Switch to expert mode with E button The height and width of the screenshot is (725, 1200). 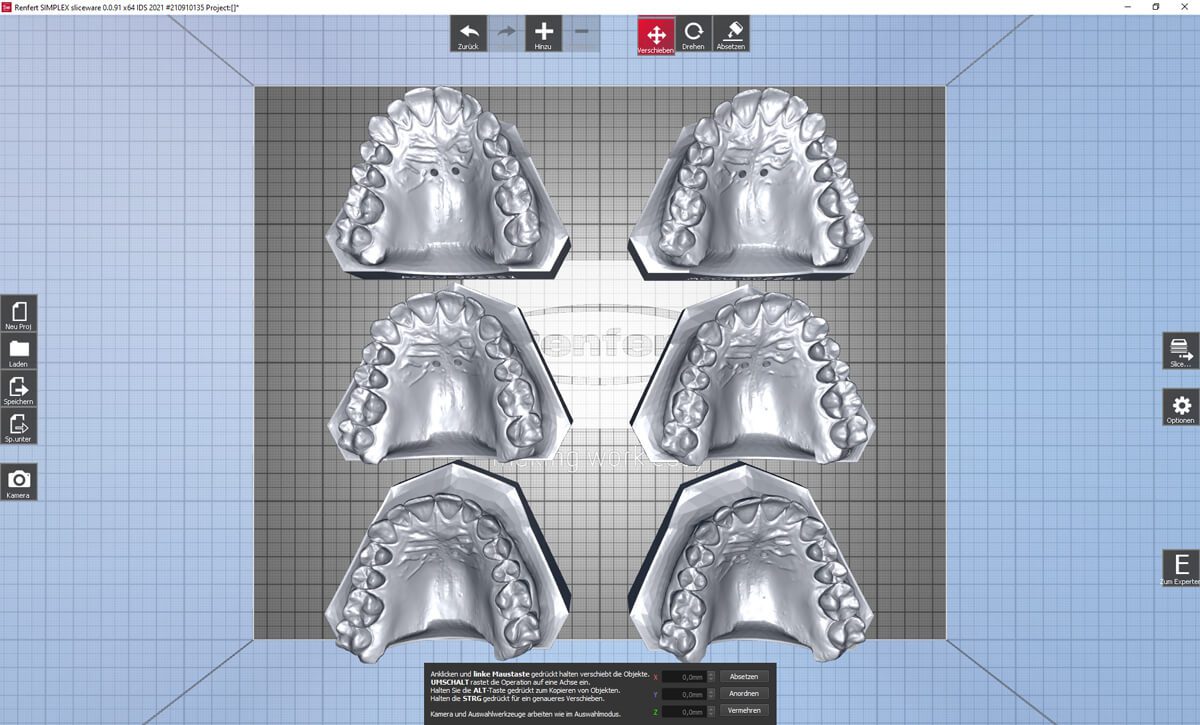pyautogui.click(x=1181, y=568)
